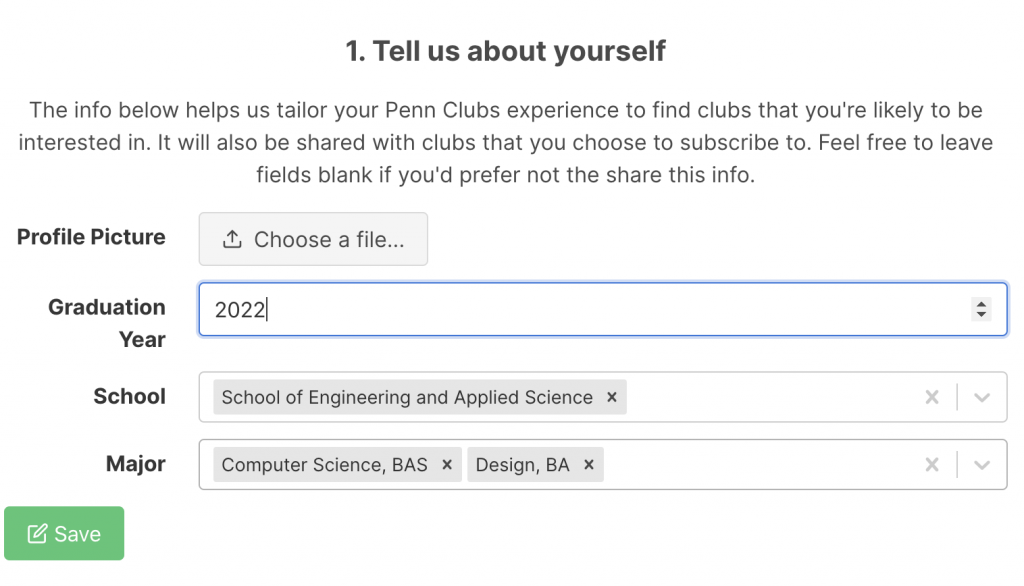The width and height of the screenshot is (1024, 586).
Task: Click inside the Major multi-select field
Action: pos(603,464)
